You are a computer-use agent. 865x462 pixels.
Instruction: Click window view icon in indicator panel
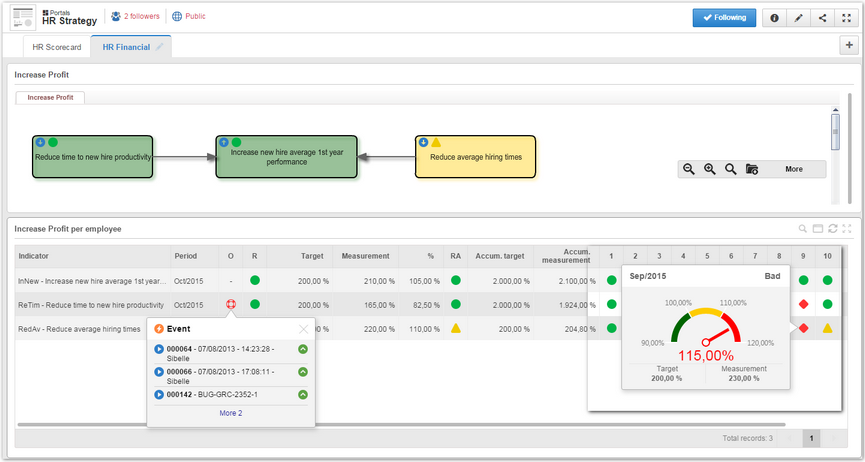point(818,229)
